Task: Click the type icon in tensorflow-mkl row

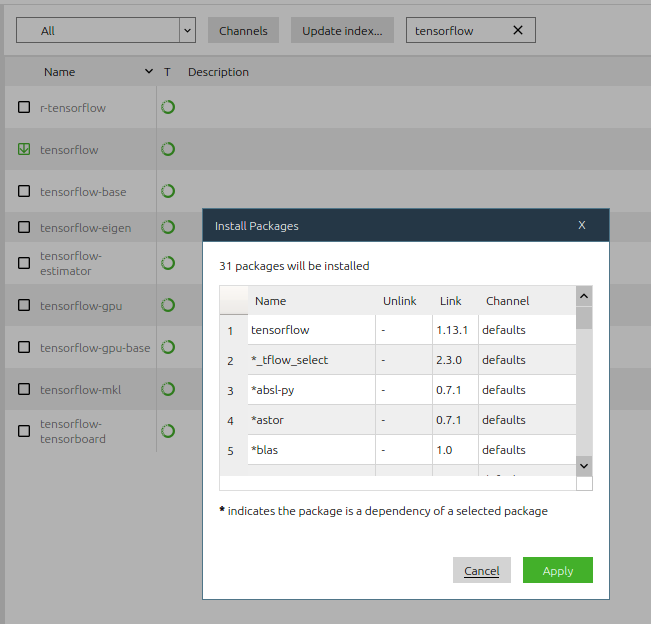Action: tap(168, 389)
